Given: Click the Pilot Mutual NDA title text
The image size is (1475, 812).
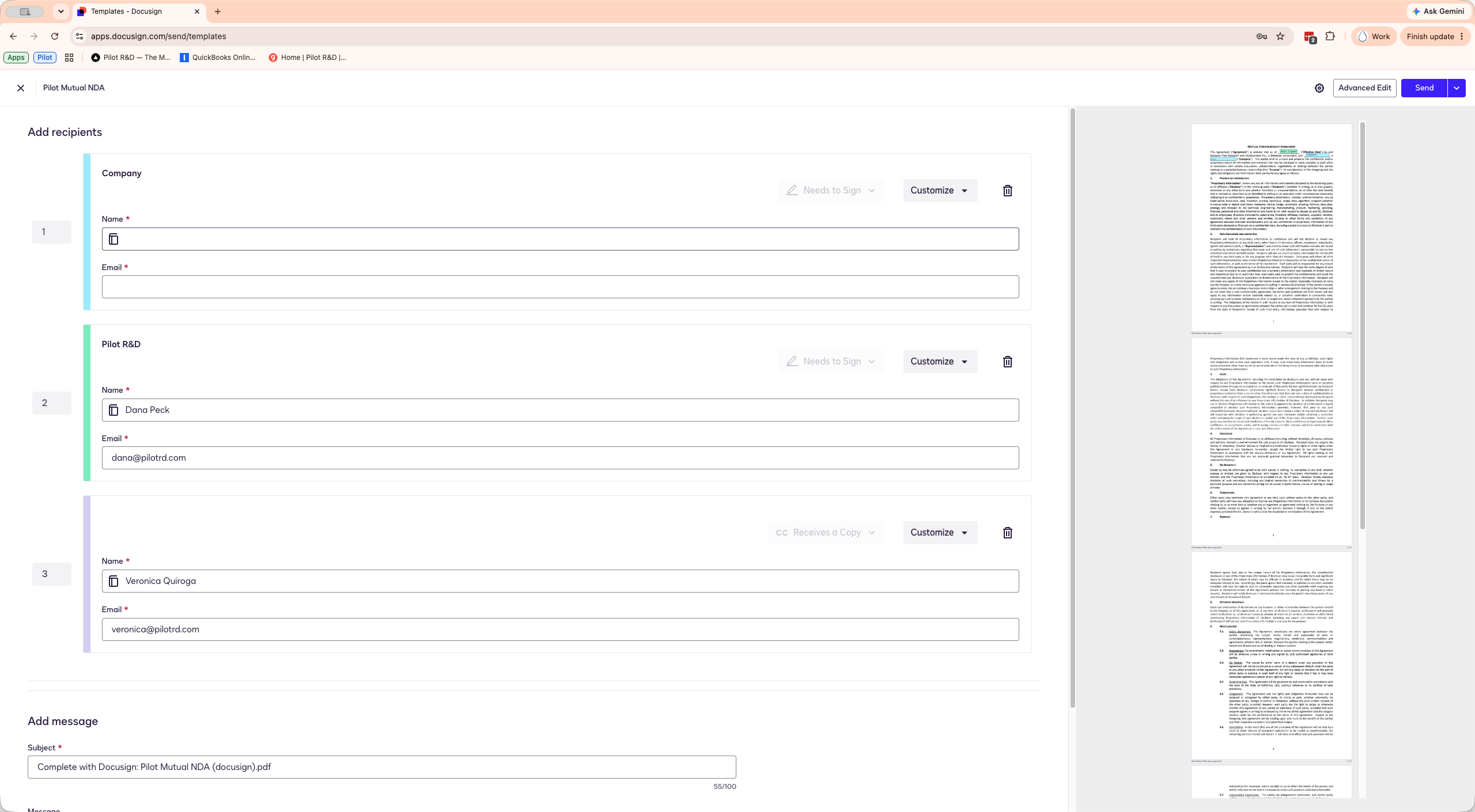Looking at the screenshot, I should point(74,88).
